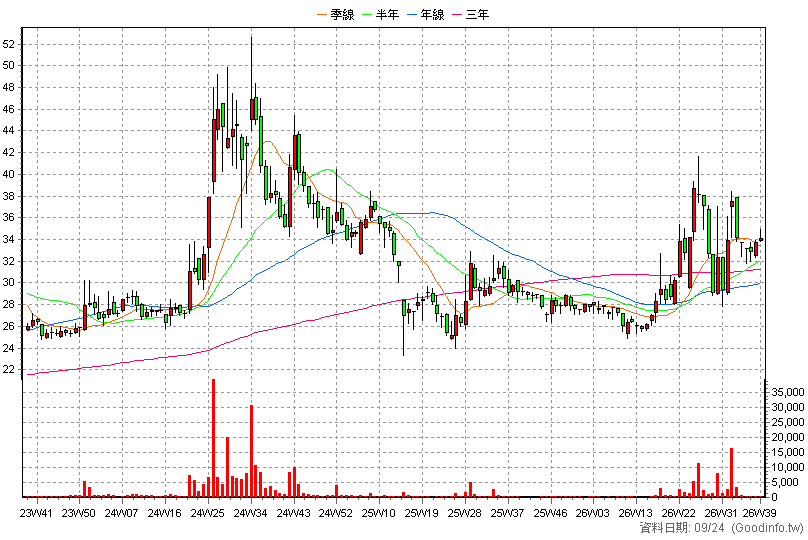Click the 26 price axis label
Screen dimensions: 808x540
[x=8, y=326]
